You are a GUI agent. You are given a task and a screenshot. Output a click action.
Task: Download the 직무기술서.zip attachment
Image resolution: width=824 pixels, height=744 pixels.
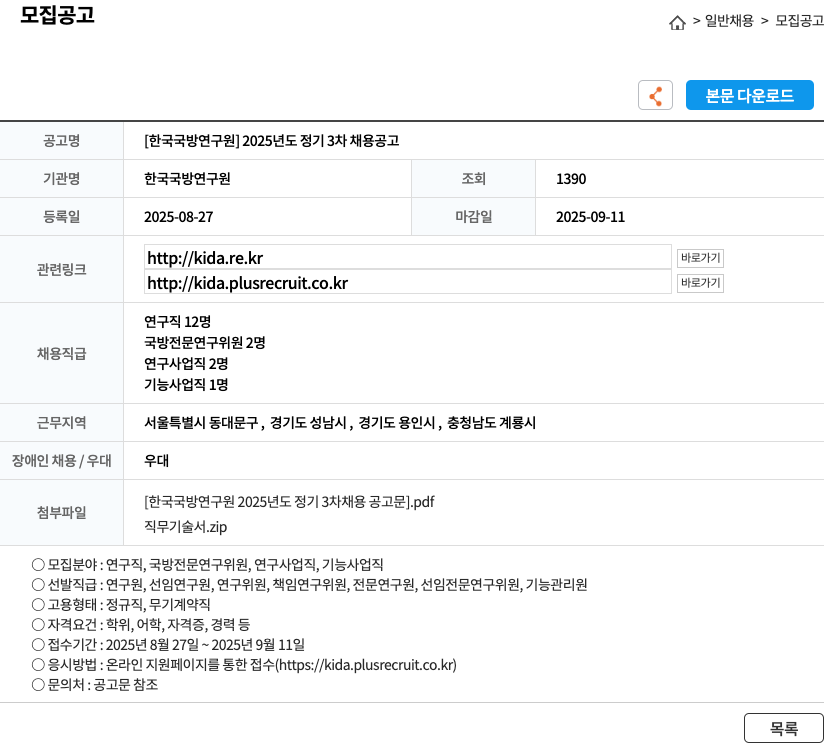(x=186, y=526)
